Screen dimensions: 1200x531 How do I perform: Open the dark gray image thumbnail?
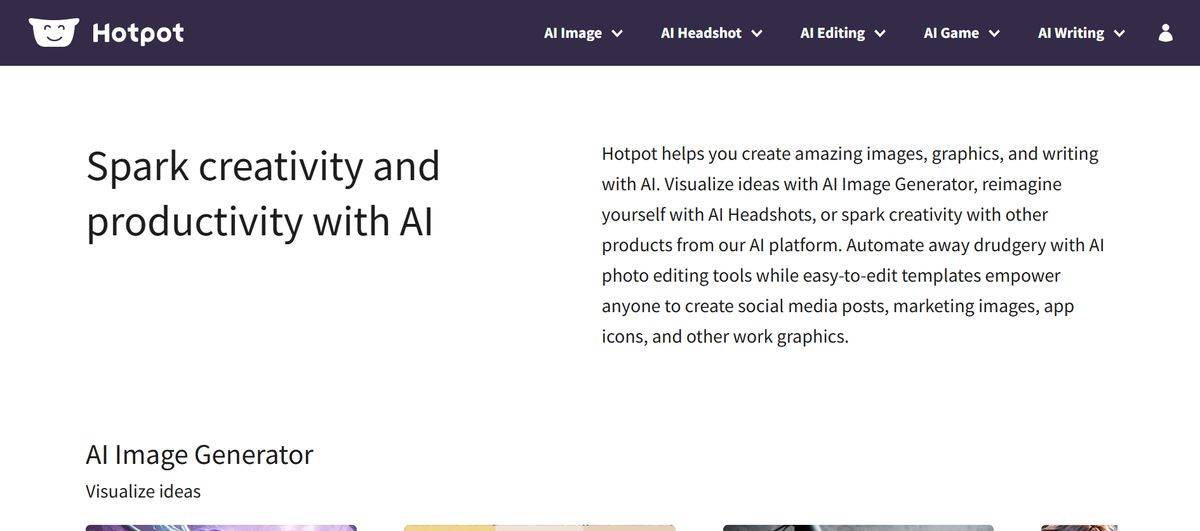click(858, 527)
